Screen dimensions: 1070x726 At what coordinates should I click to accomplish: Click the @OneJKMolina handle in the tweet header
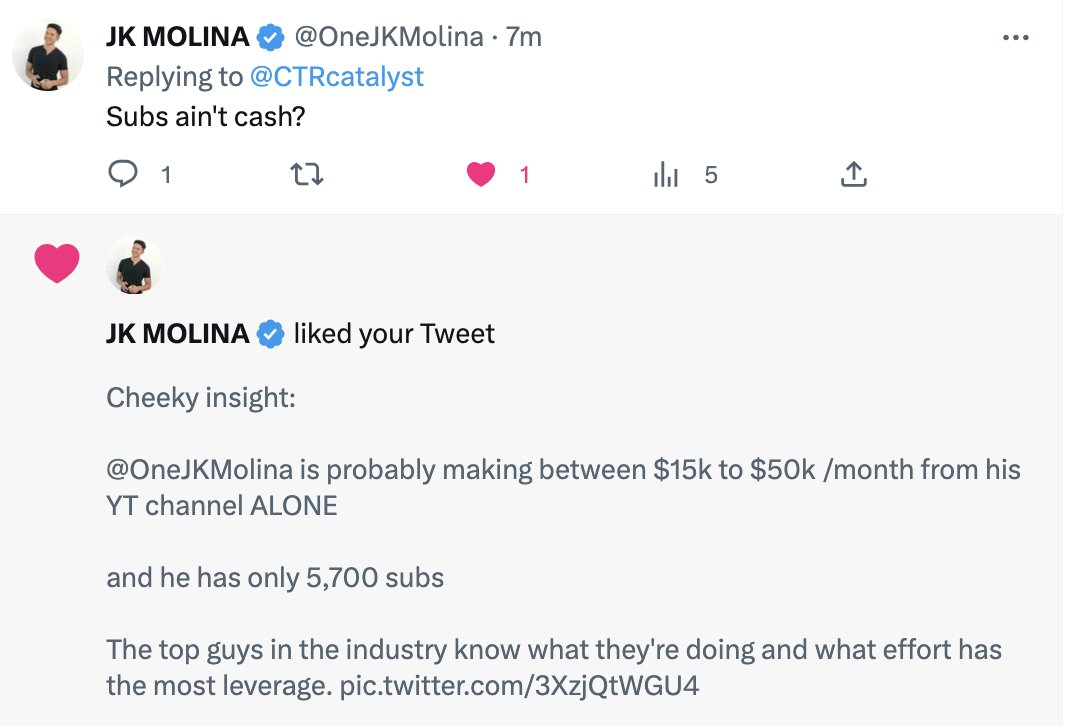pyautogui.click(x=387, y=38)
